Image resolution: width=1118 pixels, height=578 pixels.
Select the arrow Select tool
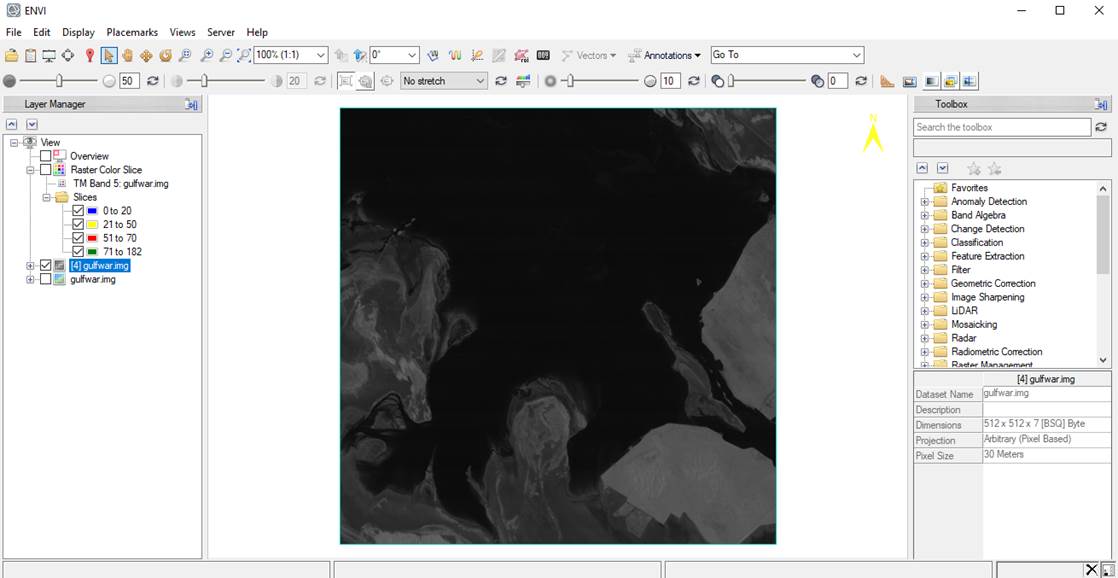coord(108,55)
